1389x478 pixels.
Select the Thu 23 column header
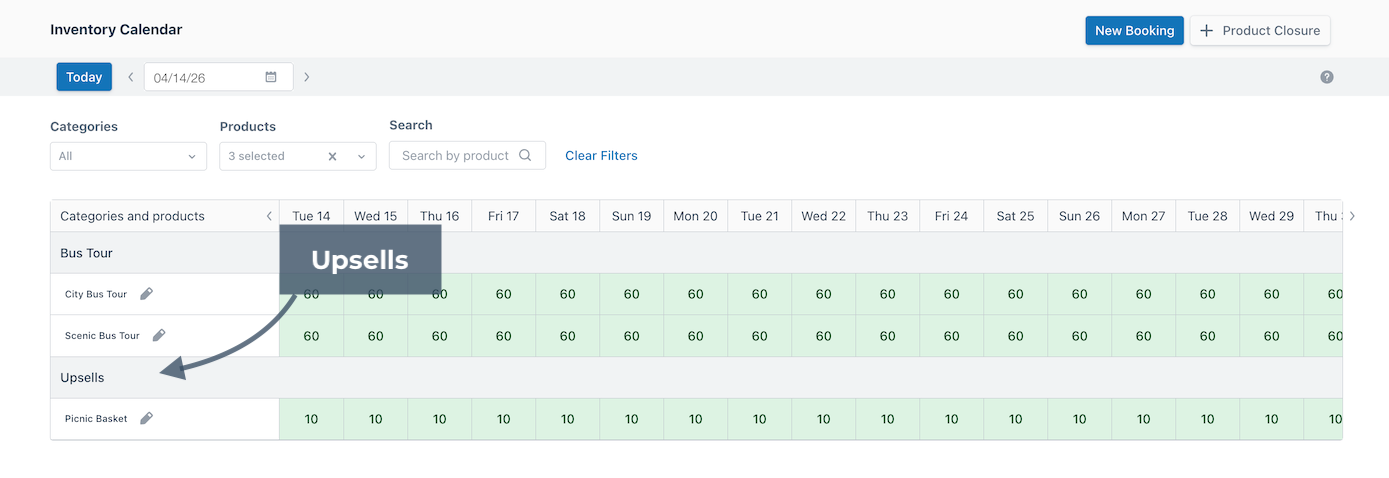point(887,216)
